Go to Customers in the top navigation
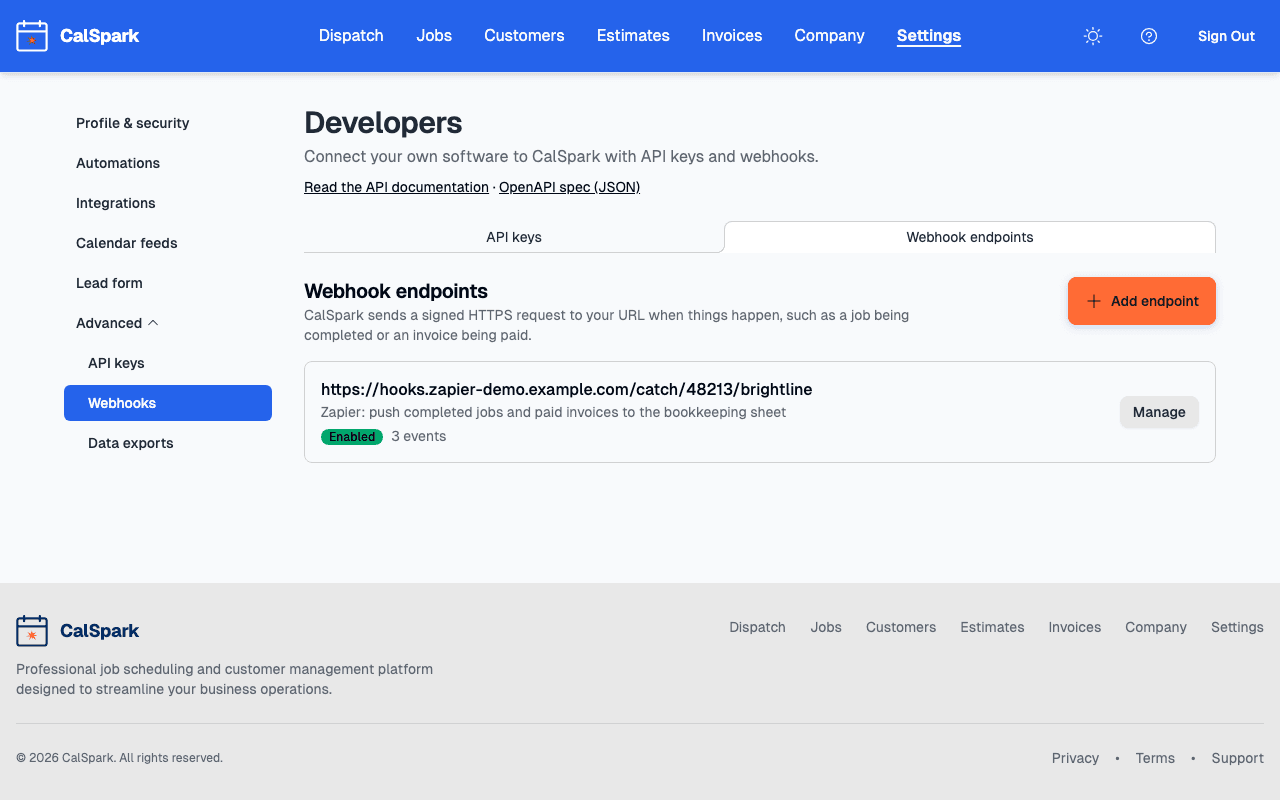The height and width of the screenshot is (800, 1280). [x=524, y=36]
